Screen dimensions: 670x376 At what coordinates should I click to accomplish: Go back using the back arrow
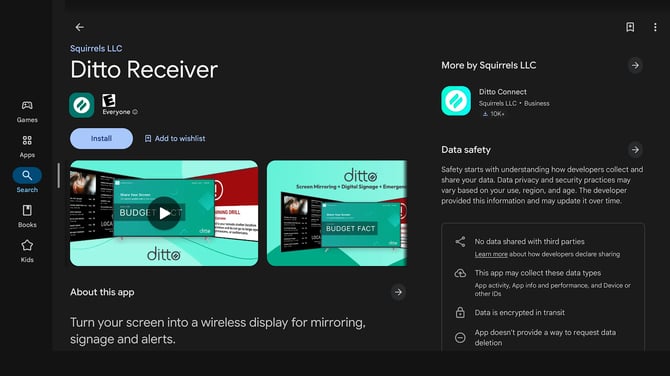tap(79, 27)
